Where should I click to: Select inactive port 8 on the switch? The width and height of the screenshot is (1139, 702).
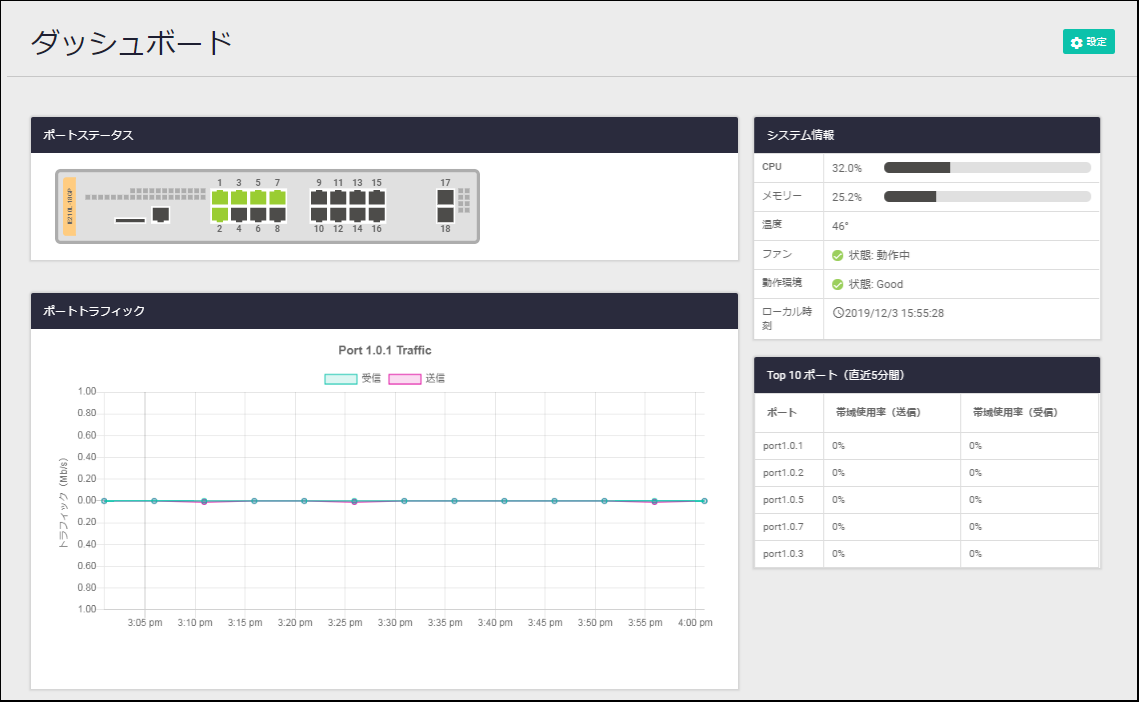(x=277, y=214)
